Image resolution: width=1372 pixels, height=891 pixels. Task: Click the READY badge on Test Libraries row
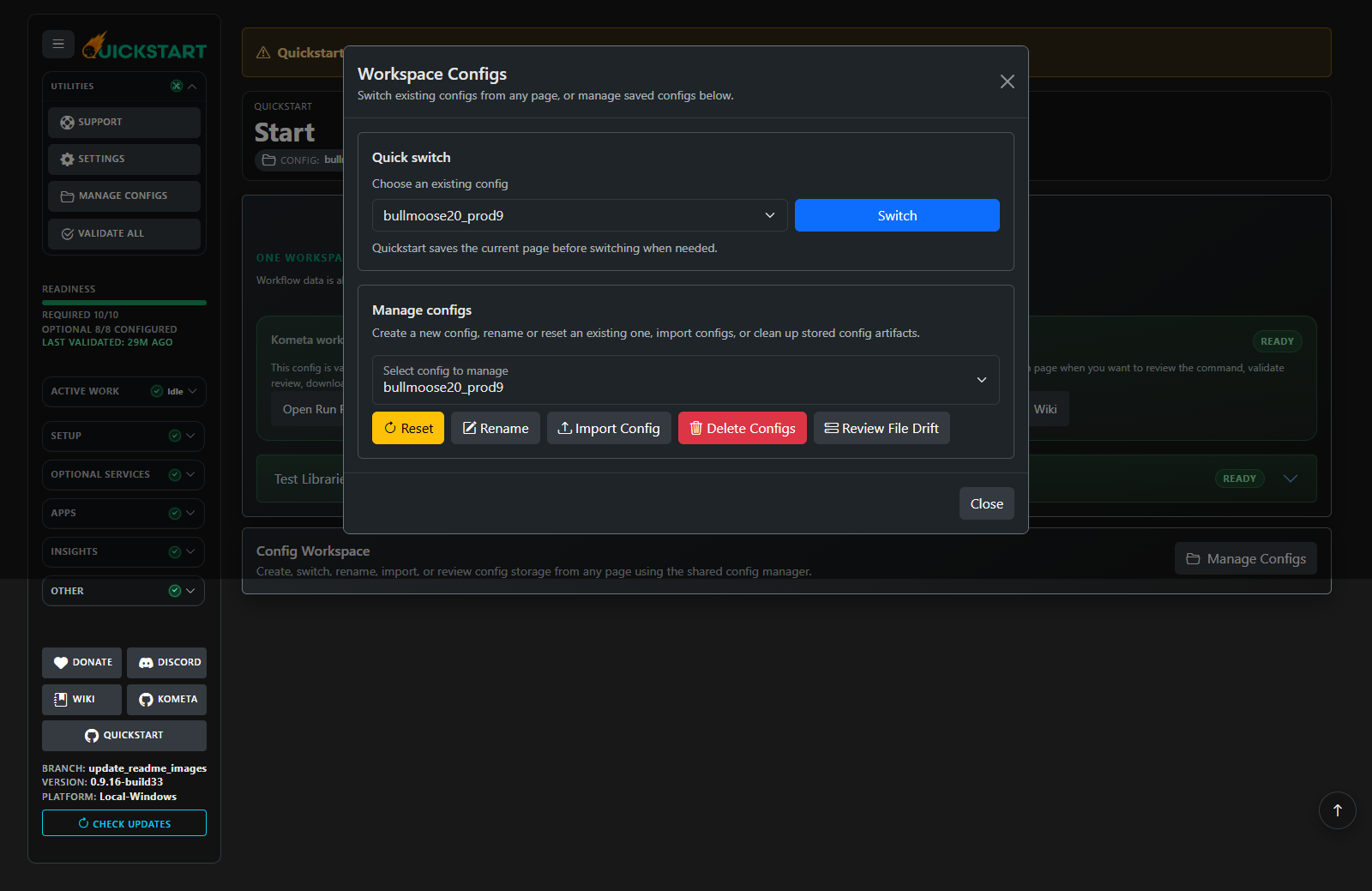(1239, 479)
